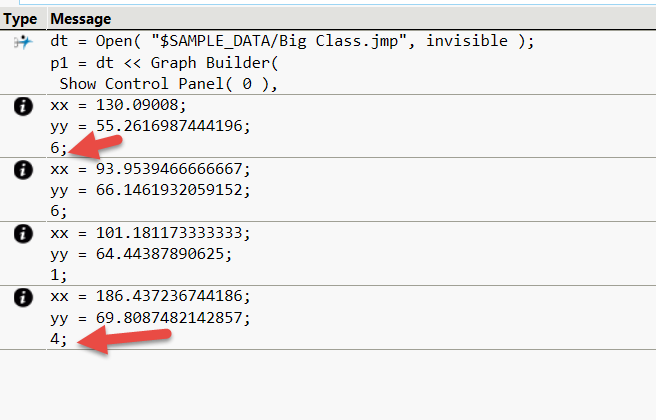Click info icon beside xx = 101.181173333333
Image resolution: width=656 pixels, height=420 pixels.
pyautogui.click(x=21, y=234)
